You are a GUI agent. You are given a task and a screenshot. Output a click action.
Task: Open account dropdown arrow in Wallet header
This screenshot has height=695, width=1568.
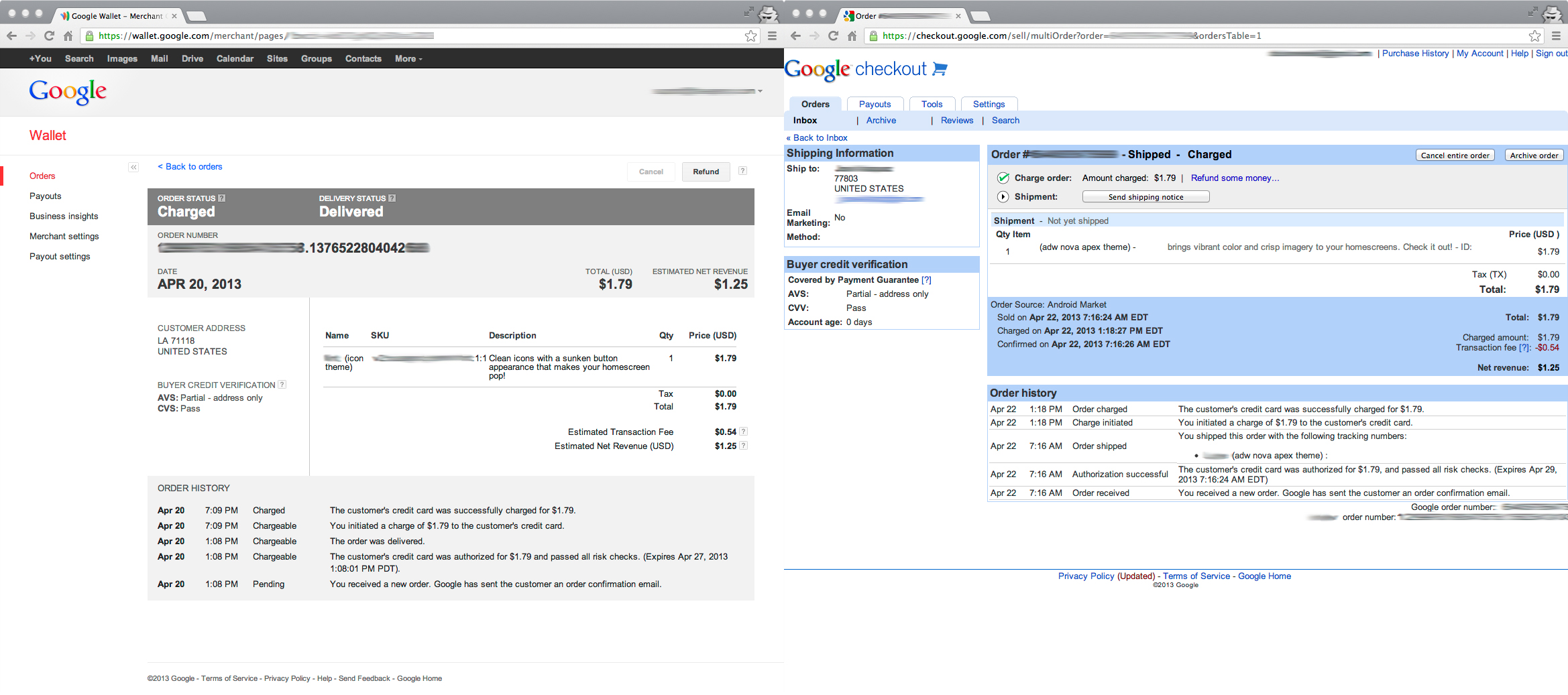tap(760, 91)
